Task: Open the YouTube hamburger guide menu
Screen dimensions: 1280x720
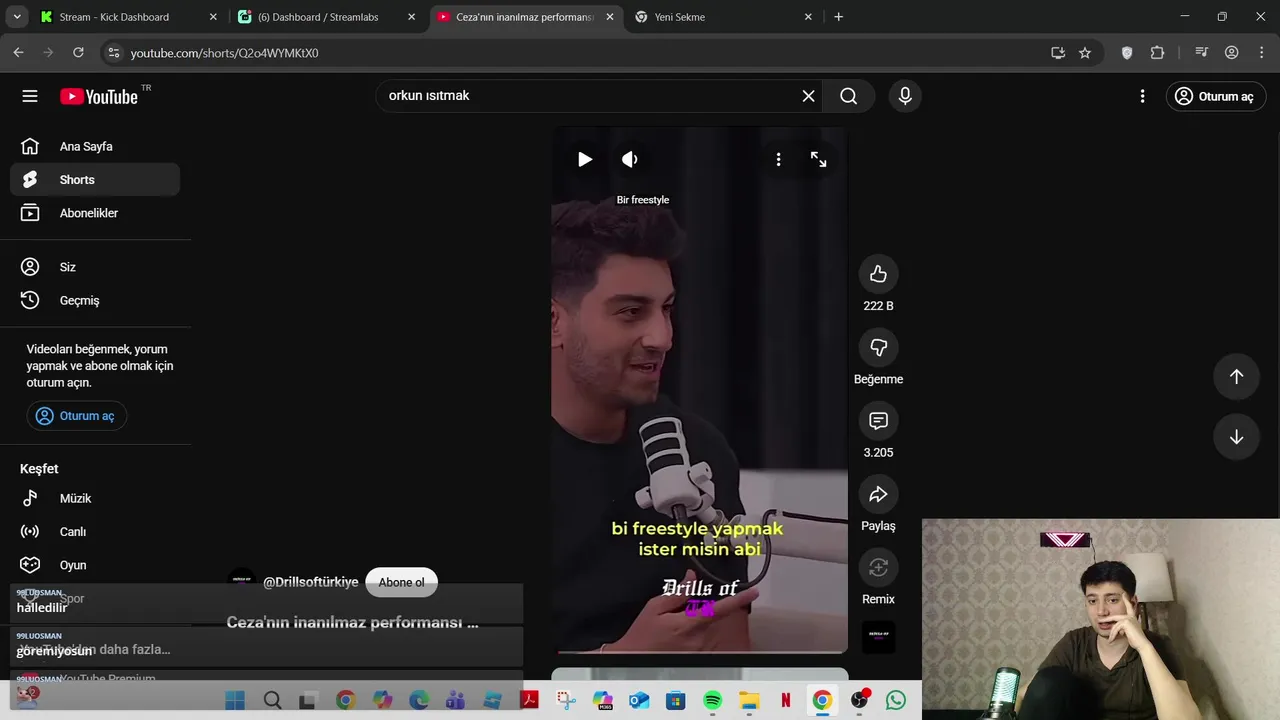Action: (x=30, y=96)
